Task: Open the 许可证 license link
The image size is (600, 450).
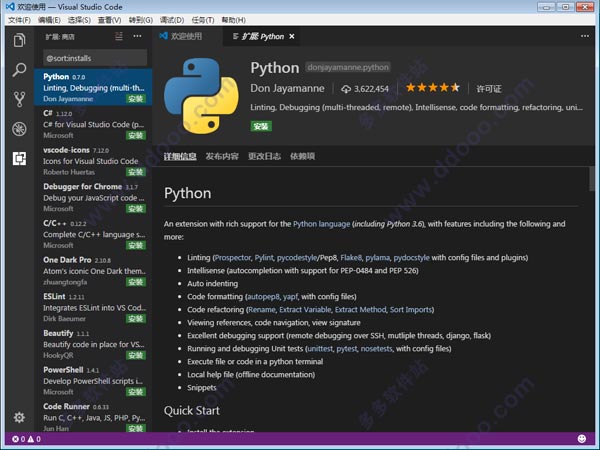Action: [489, 89]
